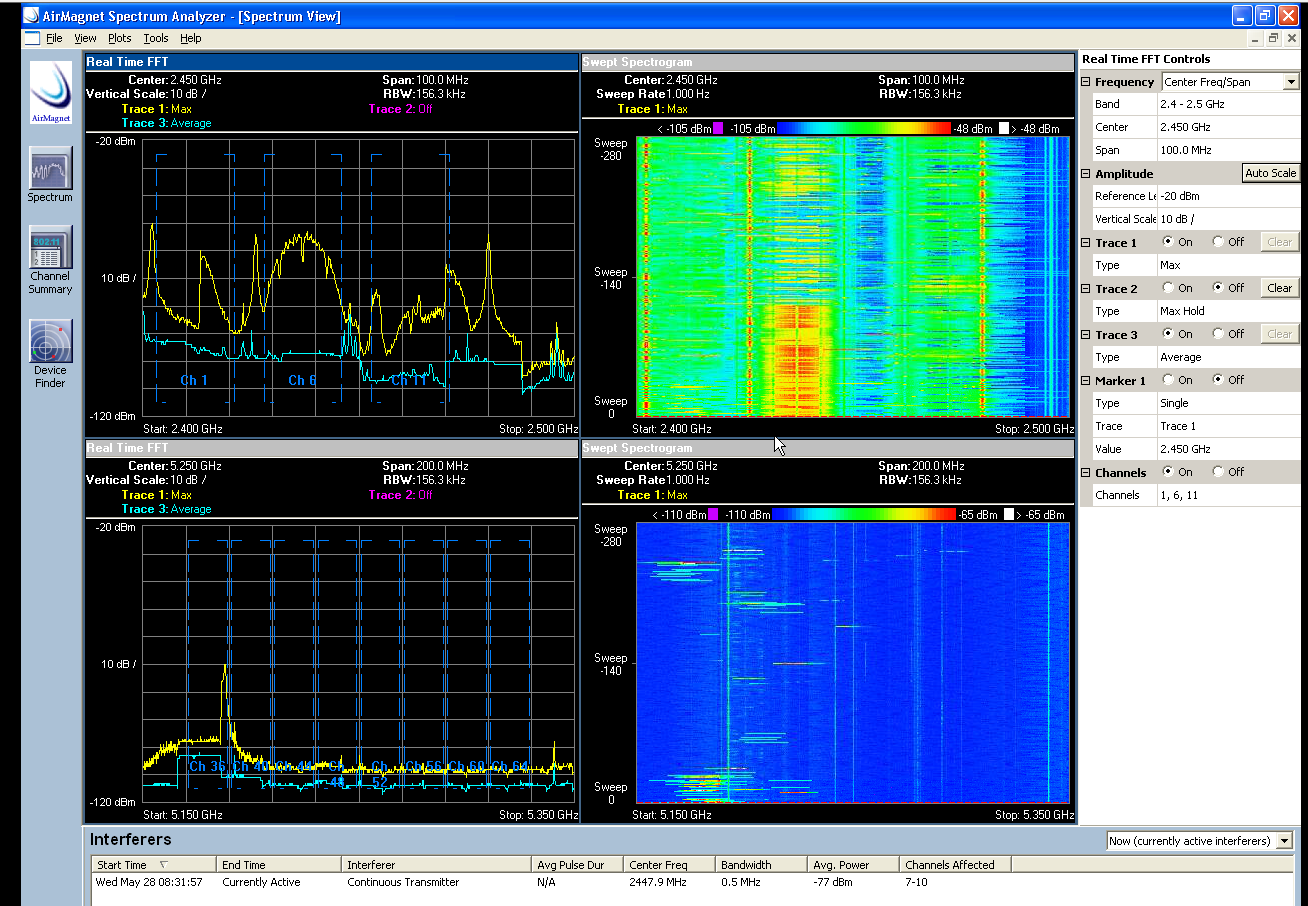Open the currently active interferers dropdown
Image resolution: width=1308 pixels, height=906 pixels.
pyautogui.click(x=1284, y=841)
